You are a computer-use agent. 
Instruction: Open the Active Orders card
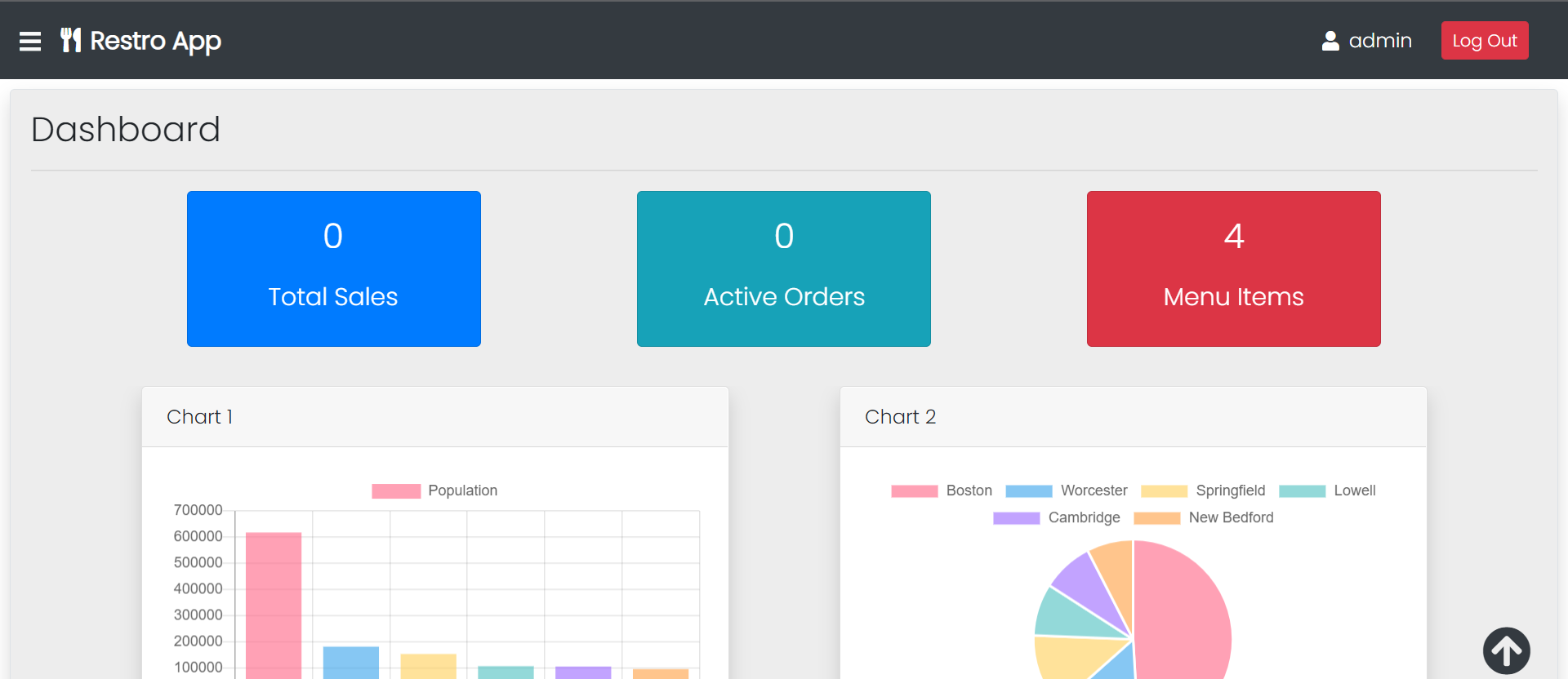coord(783,268)
